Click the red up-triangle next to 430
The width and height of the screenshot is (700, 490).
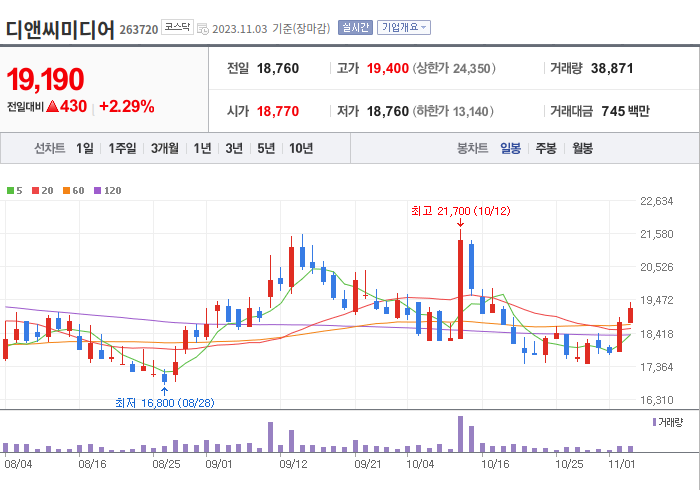pyautogui.click(x=52, y=106)
